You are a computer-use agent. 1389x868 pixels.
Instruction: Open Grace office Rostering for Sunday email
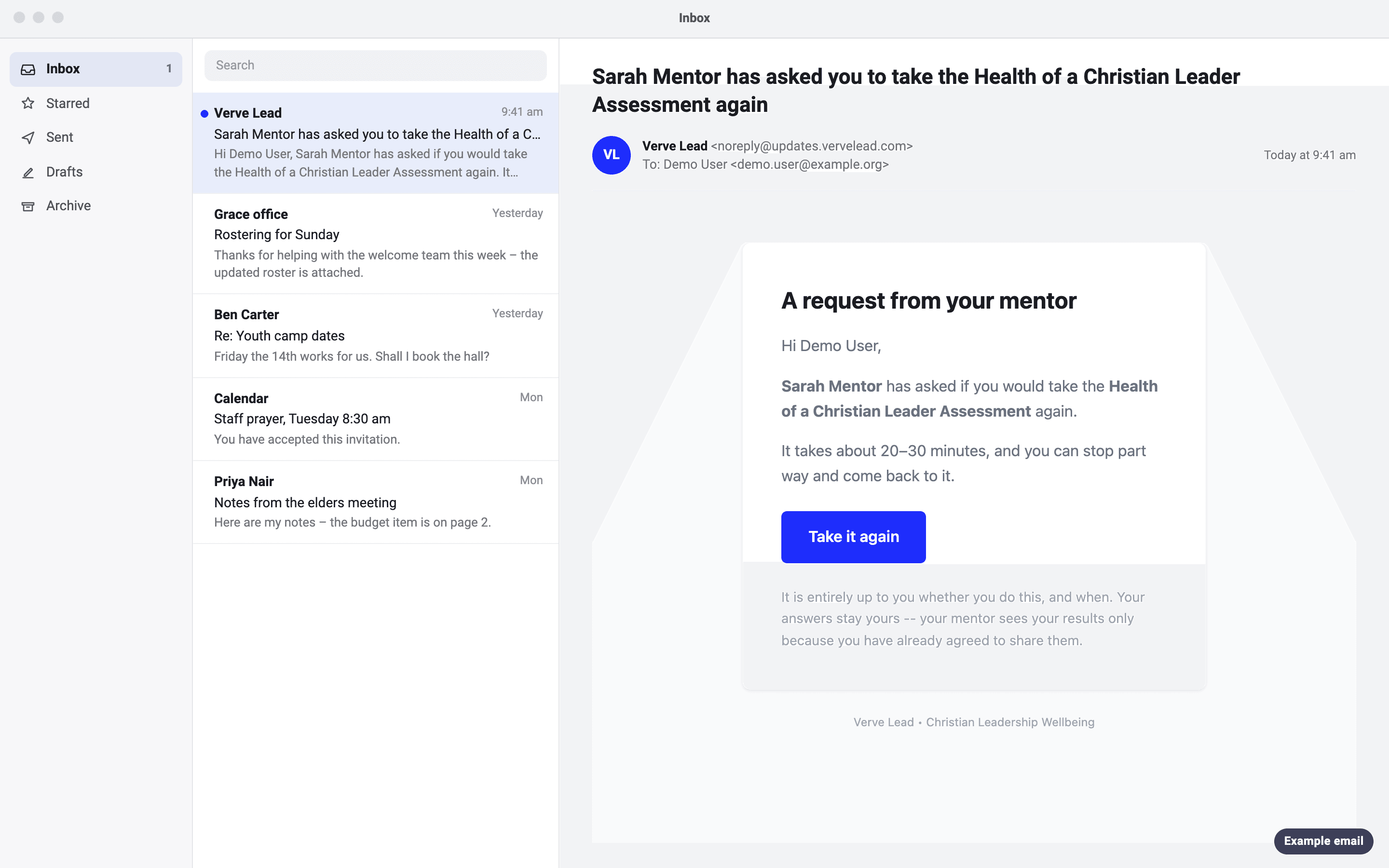pyautogui.click(x=375, y=244)
